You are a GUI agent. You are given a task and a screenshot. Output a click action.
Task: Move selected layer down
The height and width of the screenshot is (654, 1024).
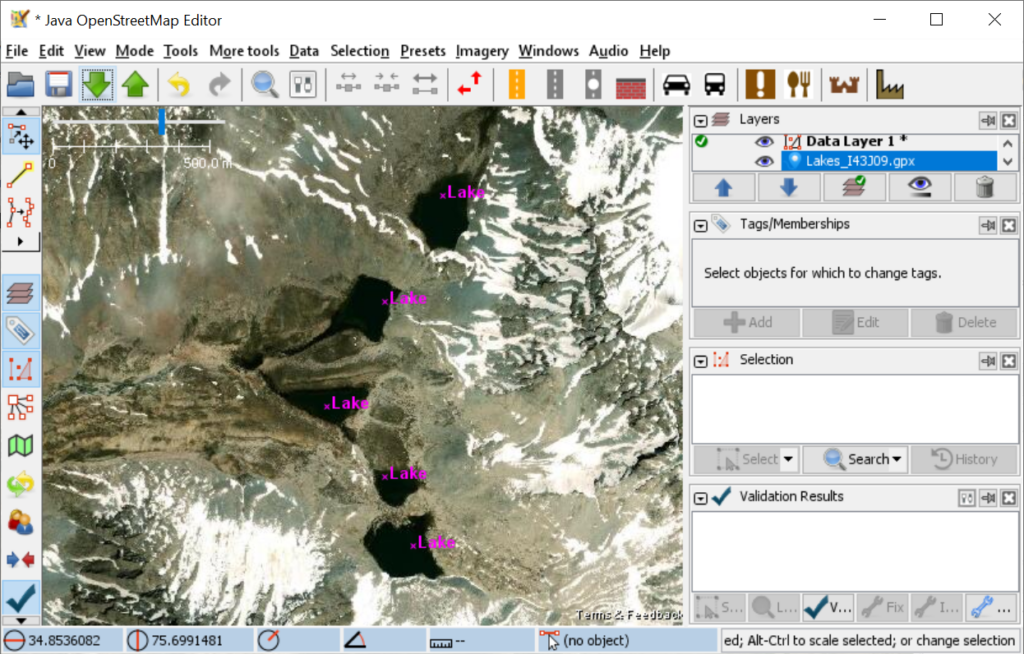pyautogui.click(x=789, y=188)
